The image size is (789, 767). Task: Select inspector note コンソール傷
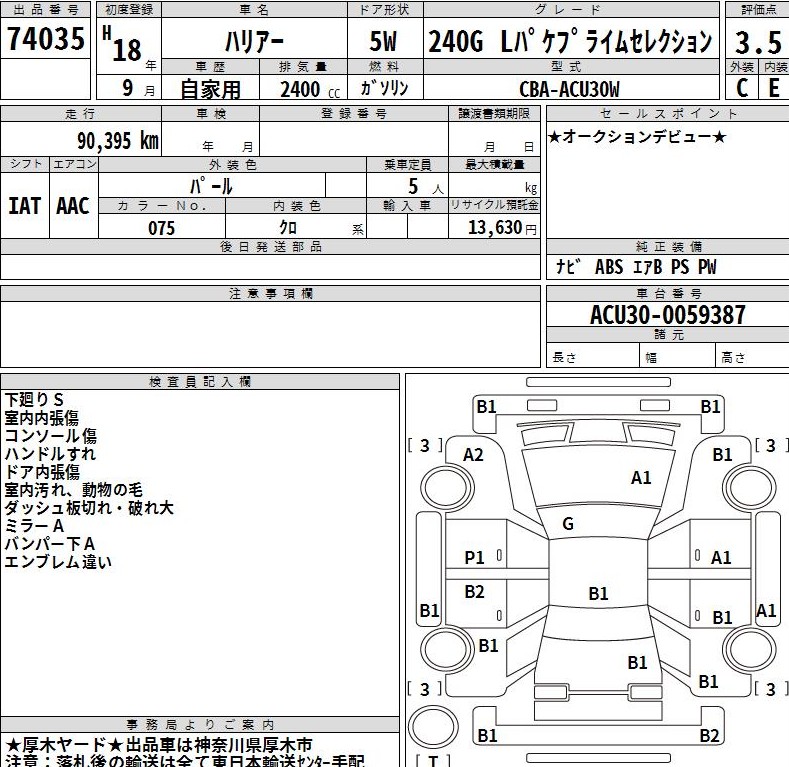pyautogui.click(x=50, y=436)
